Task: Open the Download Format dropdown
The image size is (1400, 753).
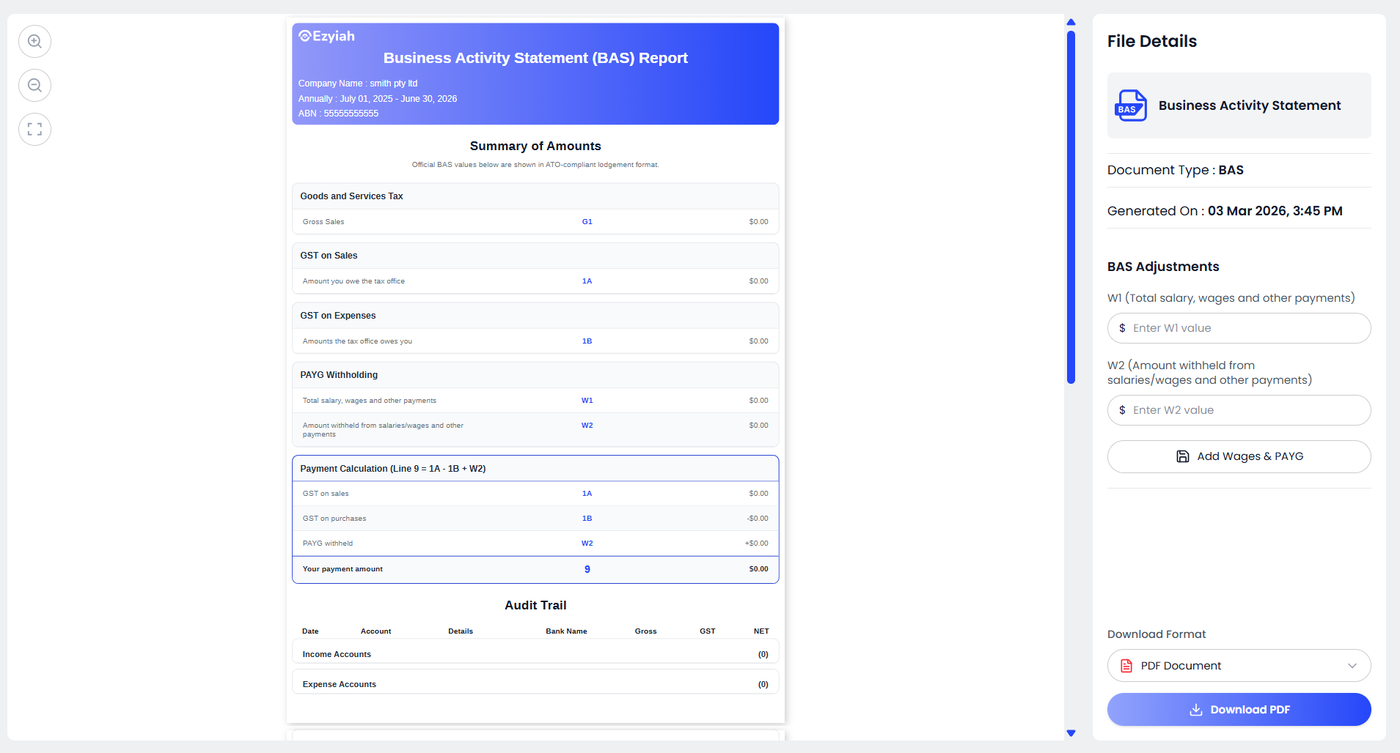Action: tap(1239, 666)
